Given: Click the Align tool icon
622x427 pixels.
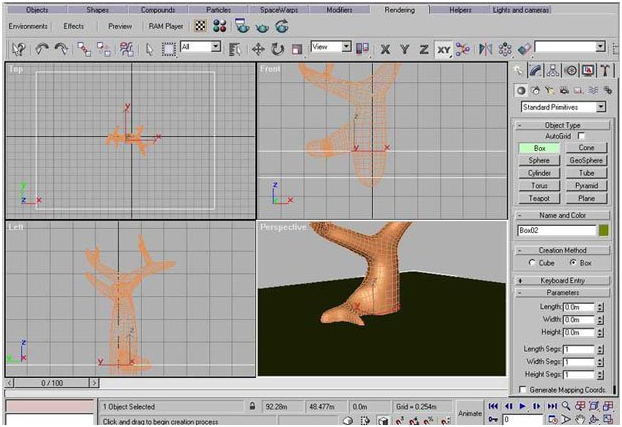Looking at the screenshot, I should pyautogui.click(x=524, y=50).
